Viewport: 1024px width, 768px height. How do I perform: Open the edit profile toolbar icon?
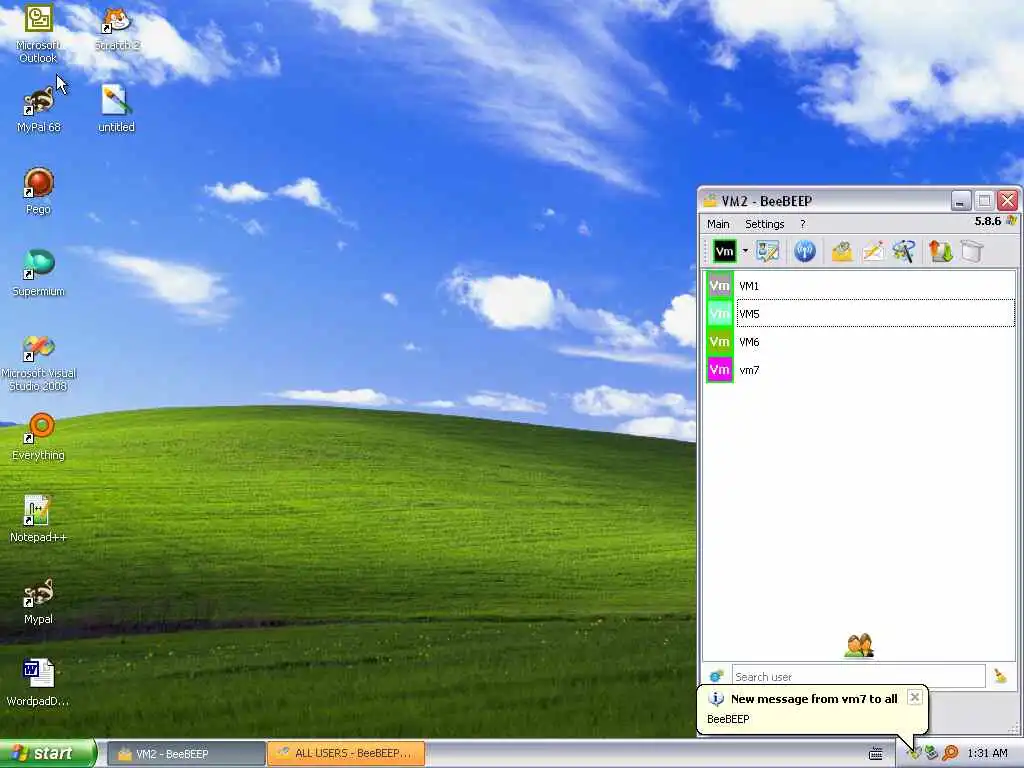tap(768, 251)
